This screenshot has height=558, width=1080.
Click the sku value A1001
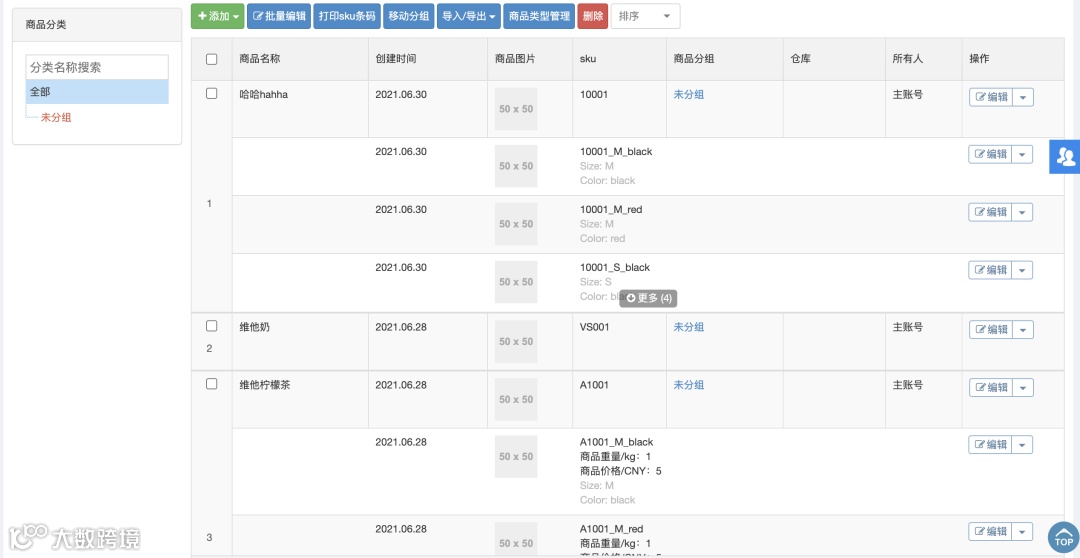tap(594, 385)
